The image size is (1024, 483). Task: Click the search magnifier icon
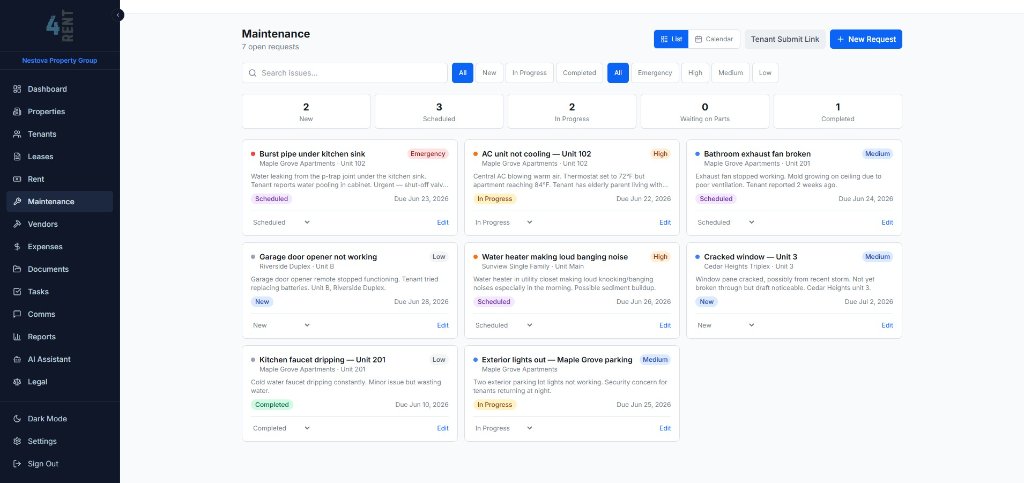coord(253,73)
